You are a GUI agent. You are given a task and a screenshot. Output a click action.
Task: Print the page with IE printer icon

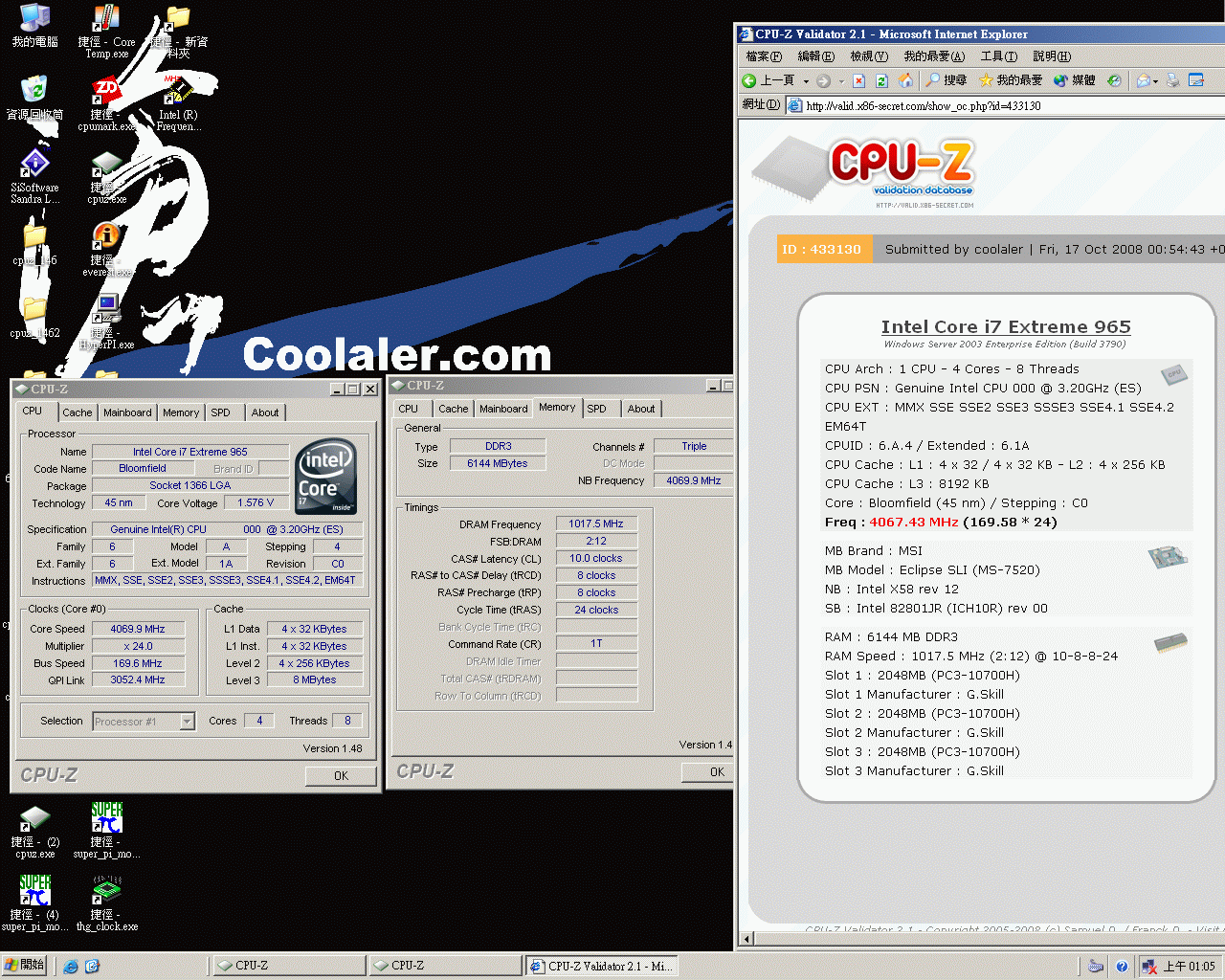[1172, 80]
